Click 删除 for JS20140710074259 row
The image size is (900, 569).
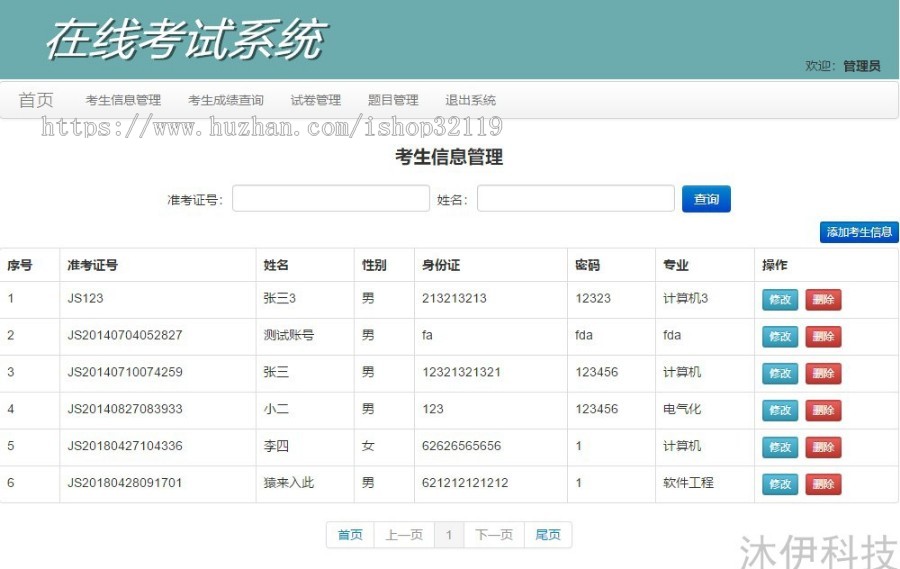(x=823, y=373)
